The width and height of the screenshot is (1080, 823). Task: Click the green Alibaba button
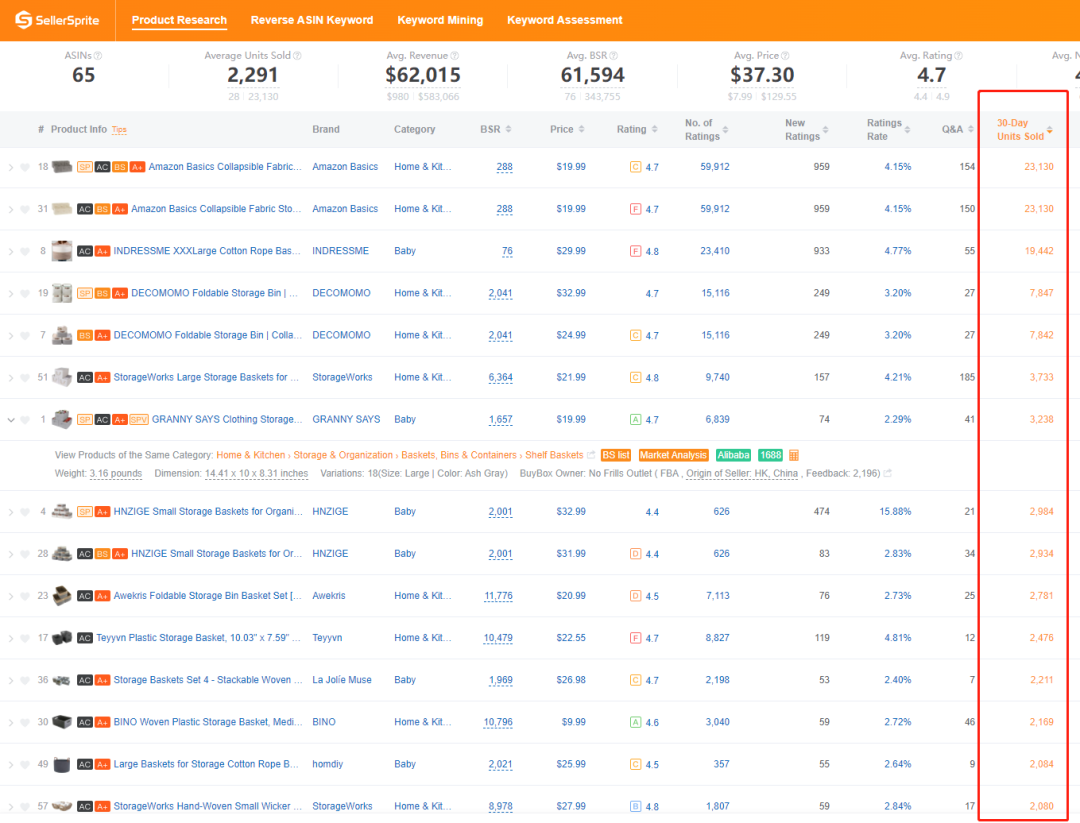pyautogui.click(x=733, y=455)
